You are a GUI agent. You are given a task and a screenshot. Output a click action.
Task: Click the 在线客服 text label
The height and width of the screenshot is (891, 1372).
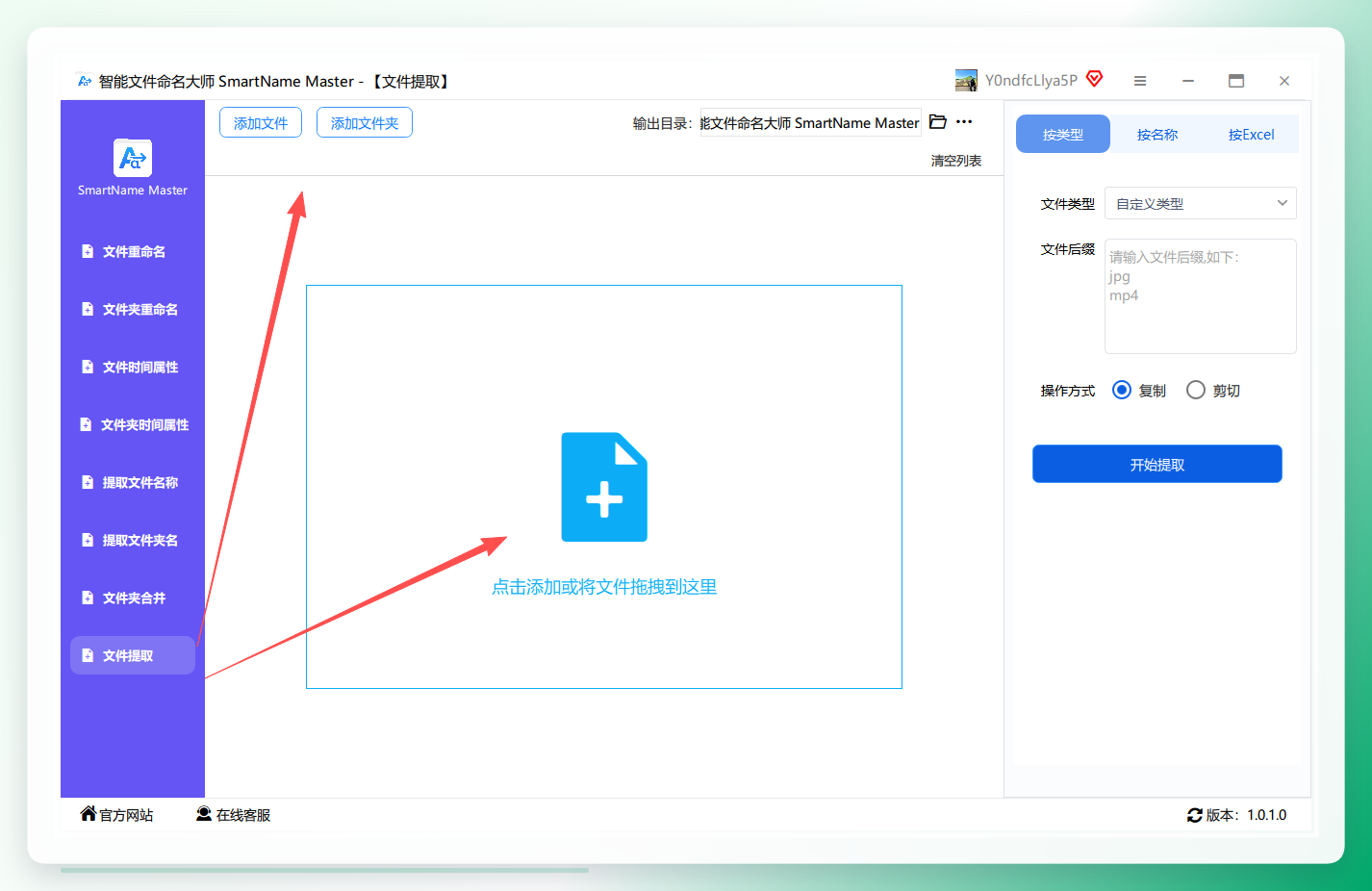click(243, 815)
